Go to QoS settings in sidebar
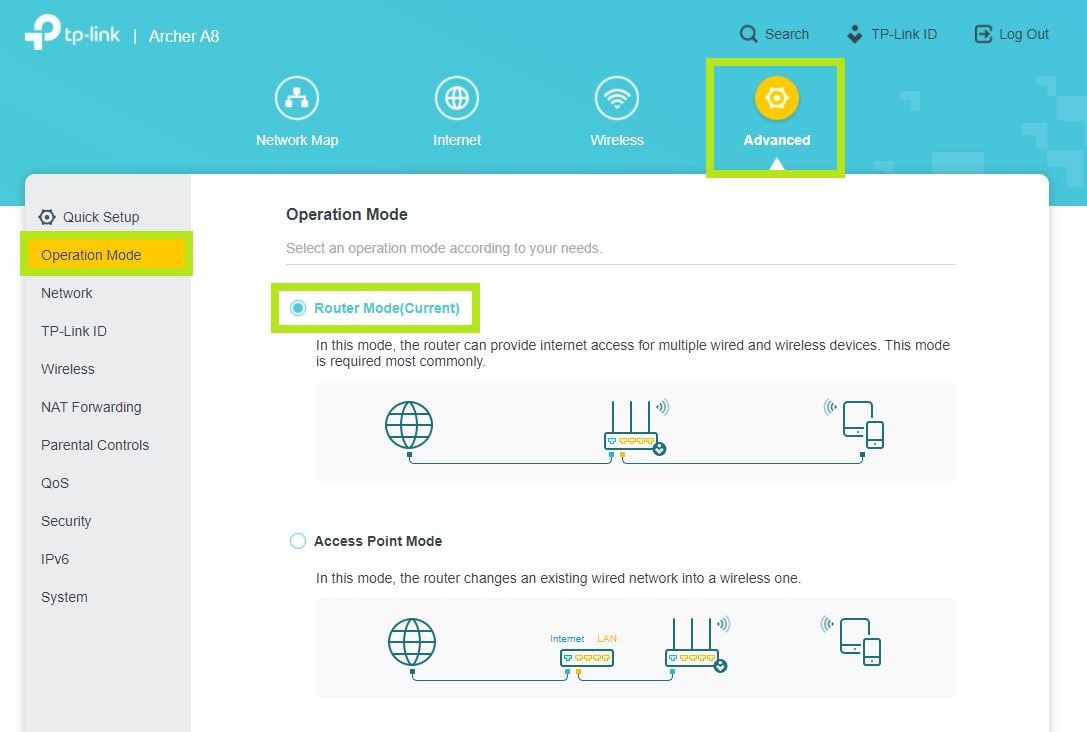This screenshot has height=732, width=1087. pyautogui.click(x=55, y=483)
